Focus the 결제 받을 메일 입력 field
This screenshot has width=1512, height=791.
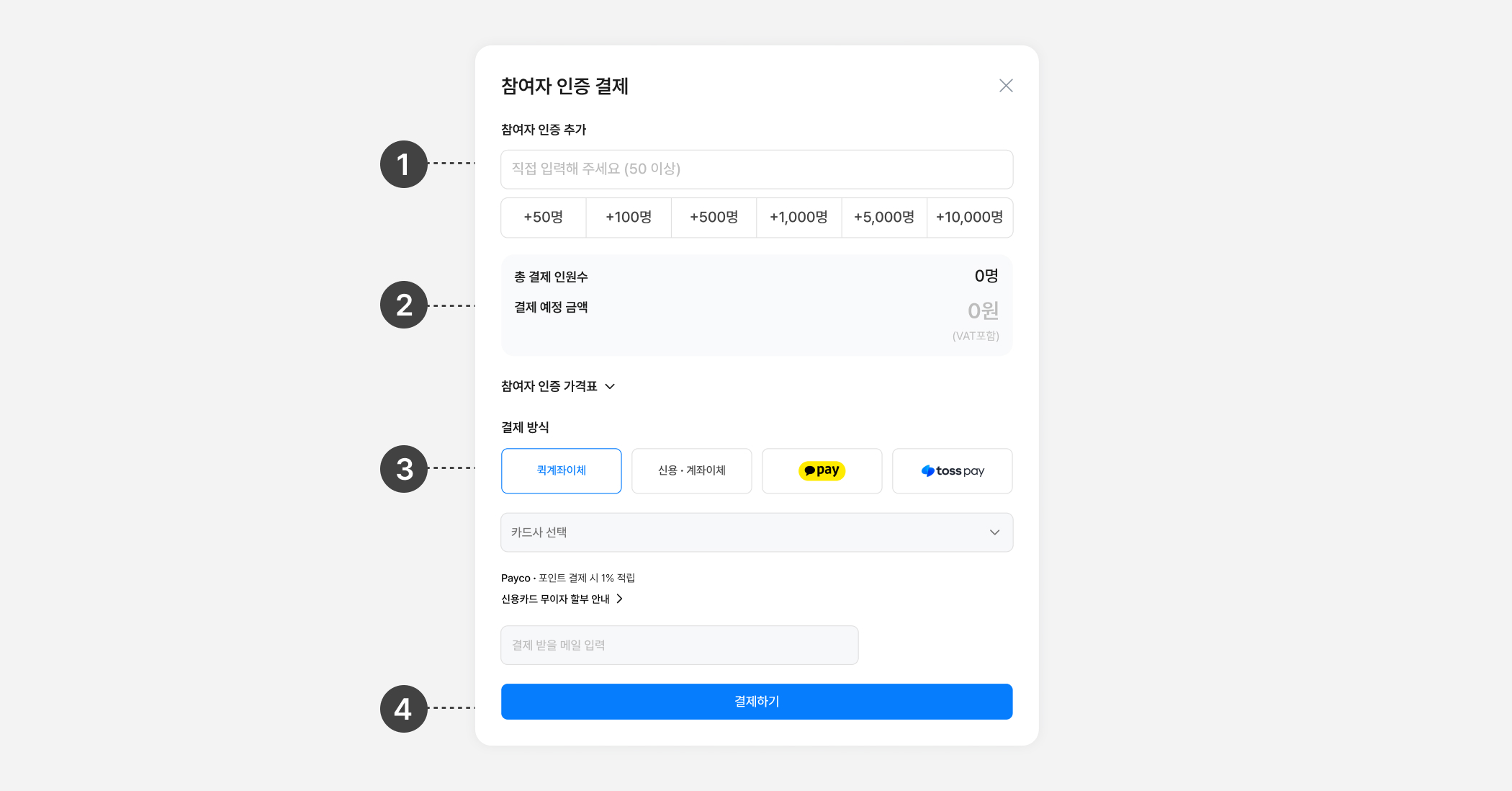point(679,645)
